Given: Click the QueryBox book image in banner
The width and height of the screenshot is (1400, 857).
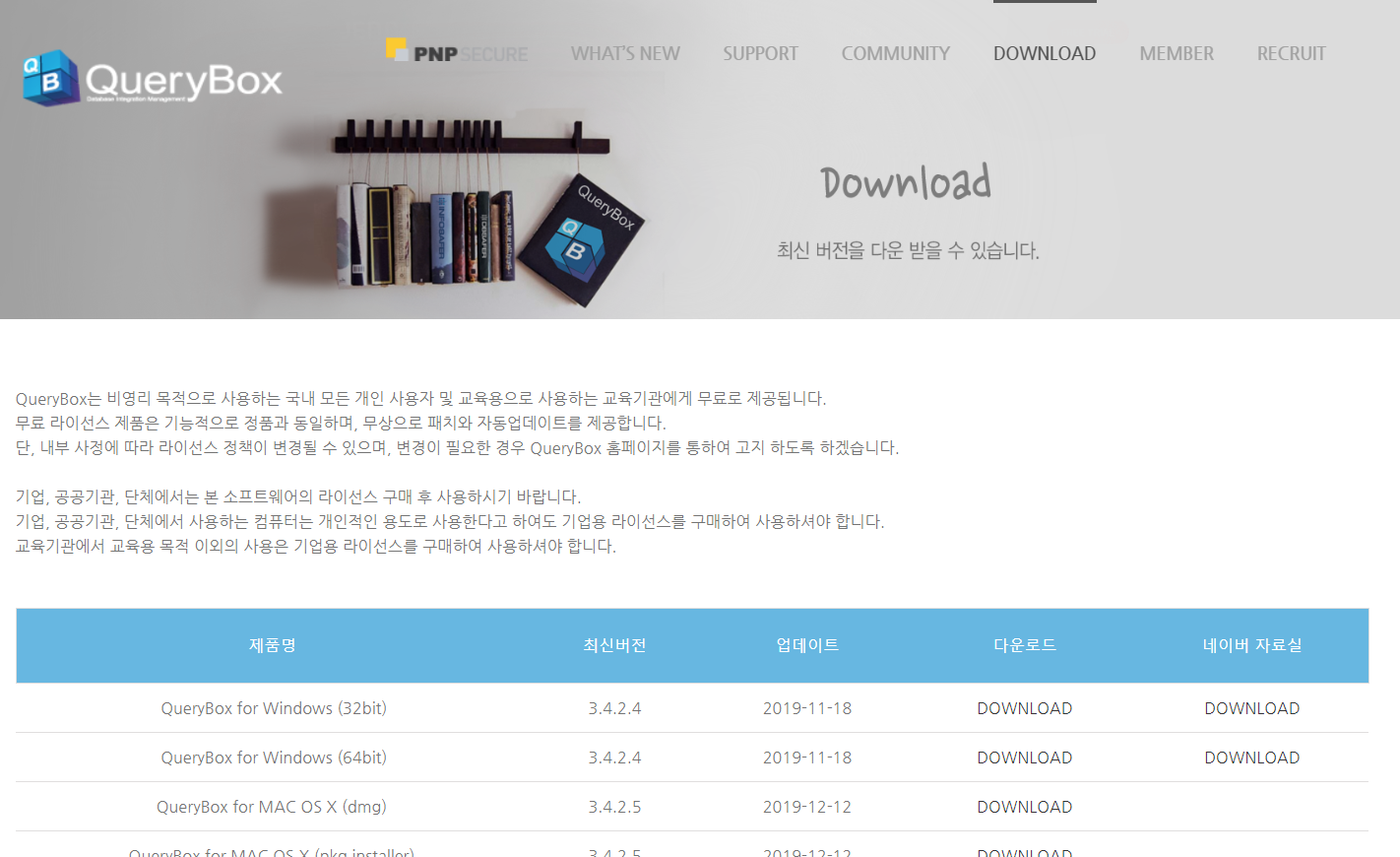Looking at the screenshot, I should [x=583, y=241].
